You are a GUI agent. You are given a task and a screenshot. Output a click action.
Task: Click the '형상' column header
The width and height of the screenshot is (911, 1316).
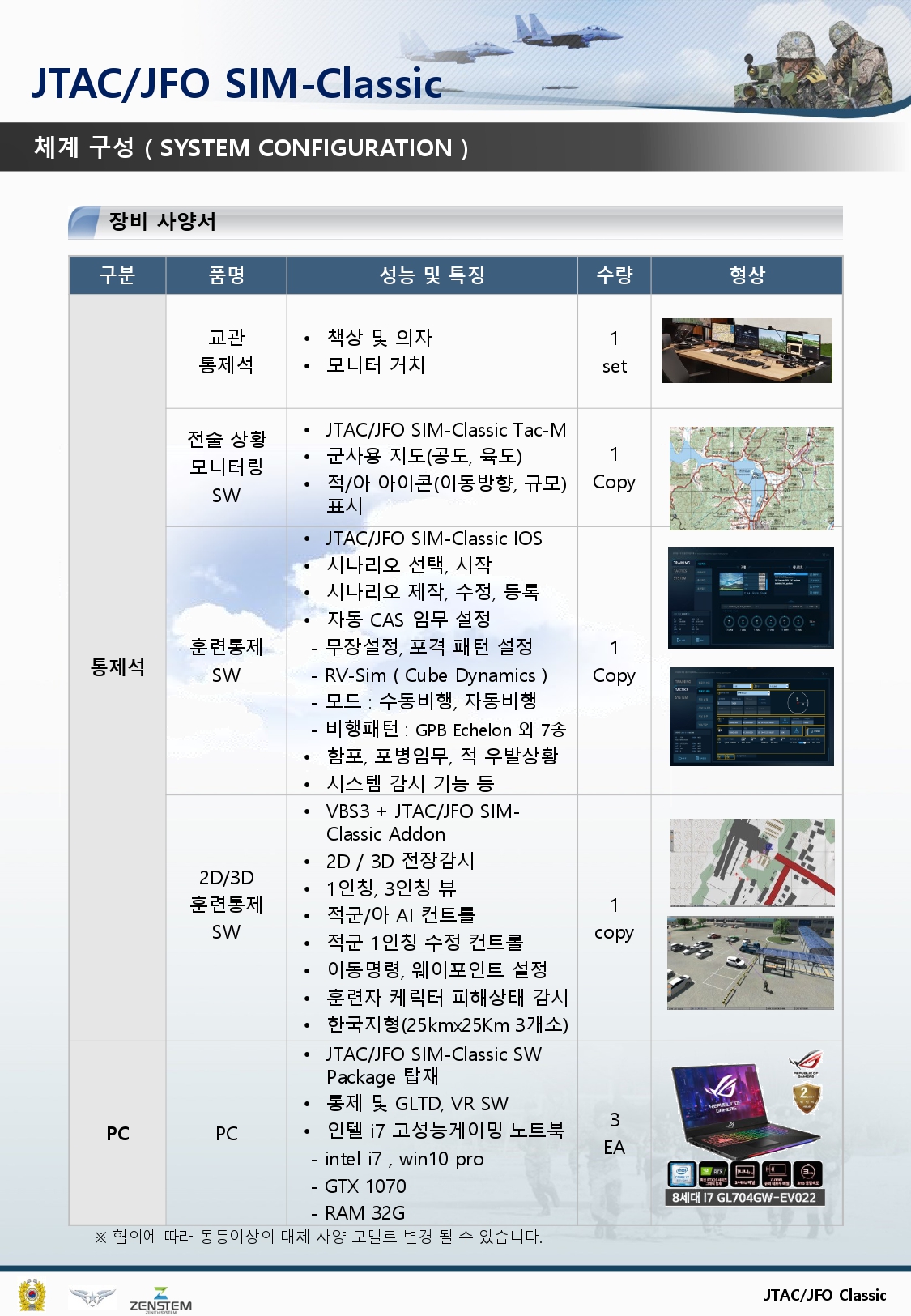tap(747, 275)
